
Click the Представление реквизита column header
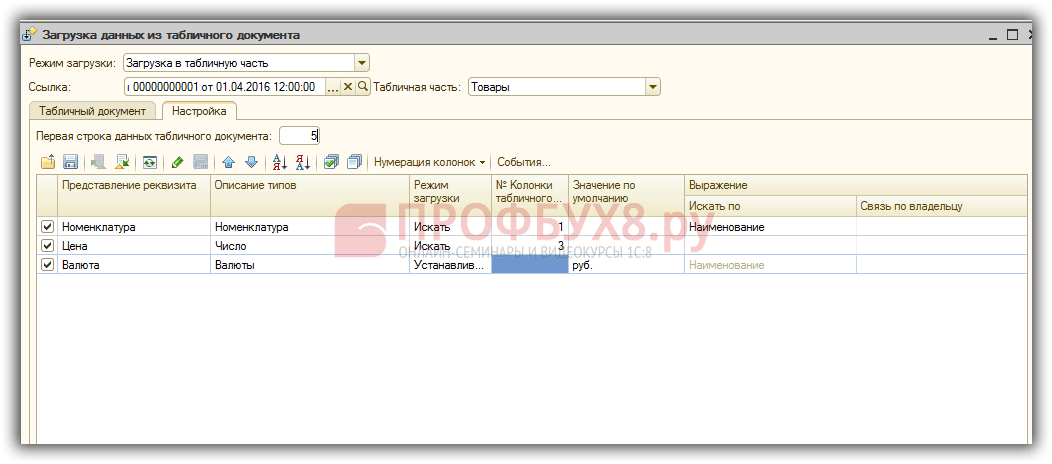(134, 195)
